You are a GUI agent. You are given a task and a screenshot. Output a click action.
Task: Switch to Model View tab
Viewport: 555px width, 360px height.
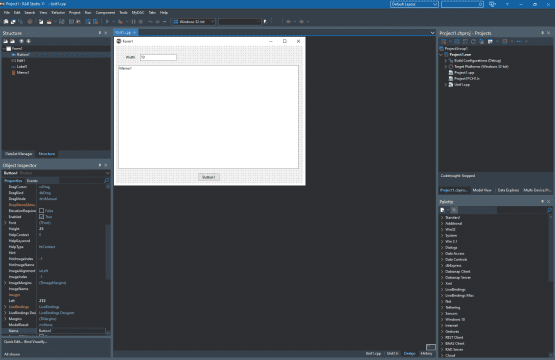pyautogui.click(x=482, y=190)
